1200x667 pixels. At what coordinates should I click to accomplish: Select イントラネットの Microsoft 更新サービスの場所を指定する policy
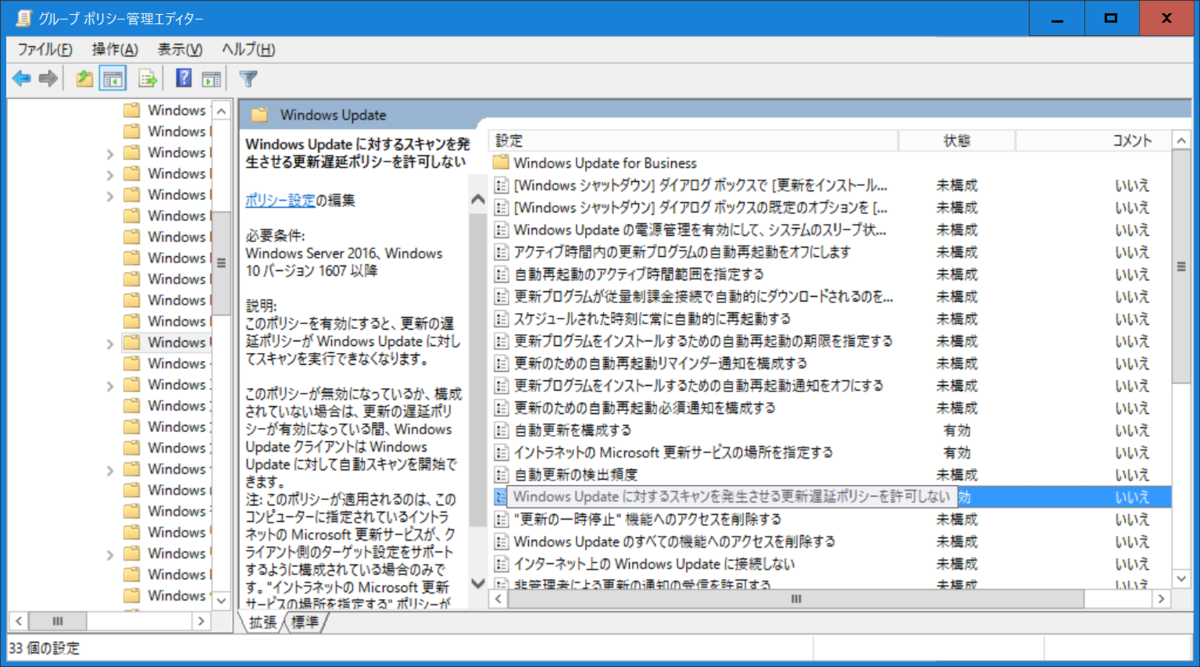(673, 452)
